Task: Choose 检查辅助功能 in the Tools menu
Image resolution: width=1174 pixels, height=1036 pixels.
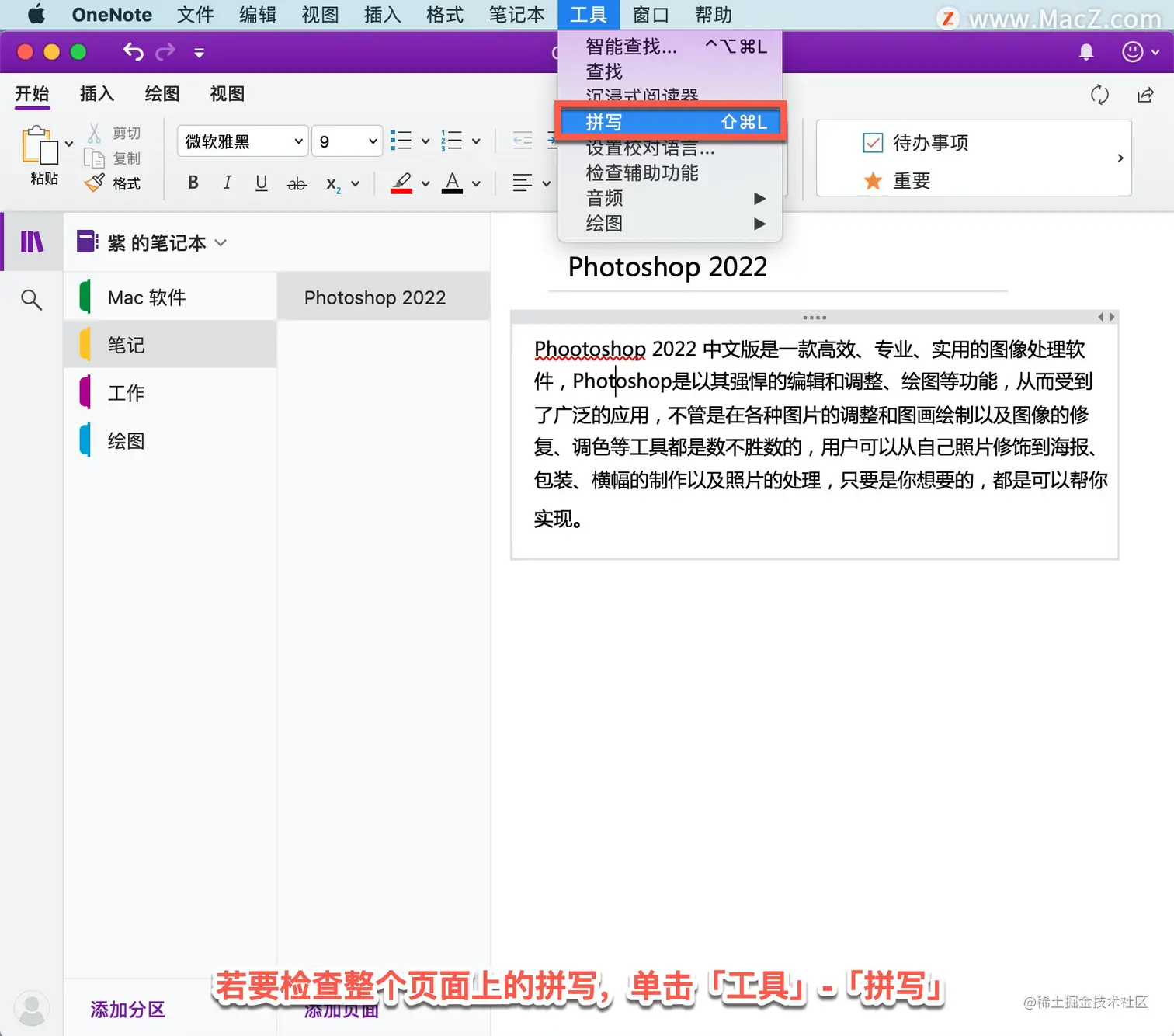Action: coord(671,172)
